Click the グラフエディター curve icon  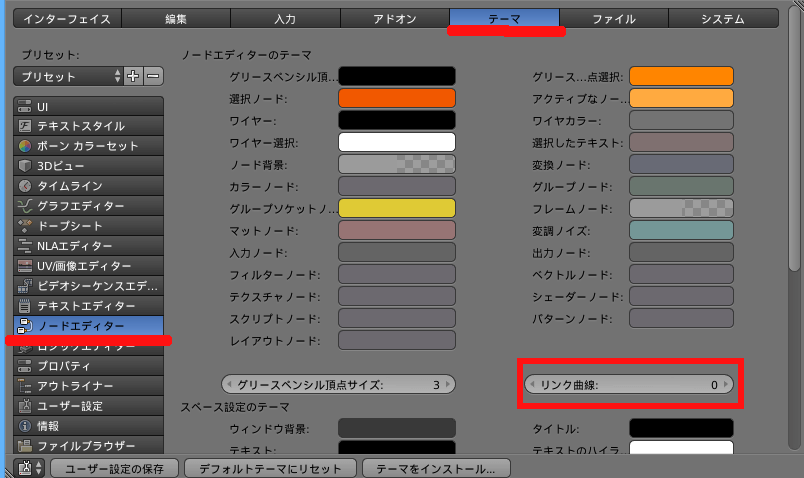tap(24, 206)
